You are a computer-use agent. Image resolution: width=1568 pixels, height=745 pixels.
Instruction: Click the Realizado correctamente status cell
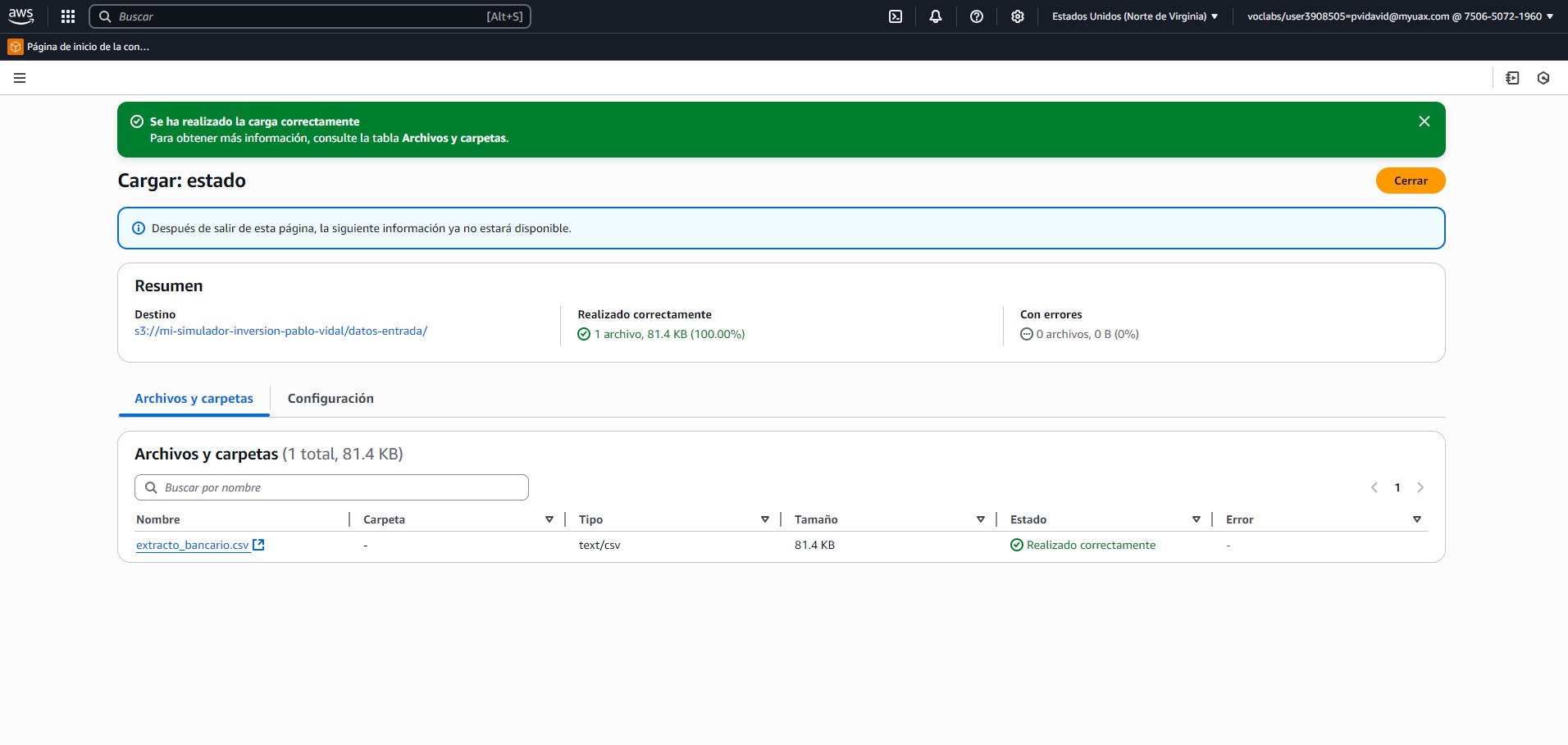(x=1083, y=545)
